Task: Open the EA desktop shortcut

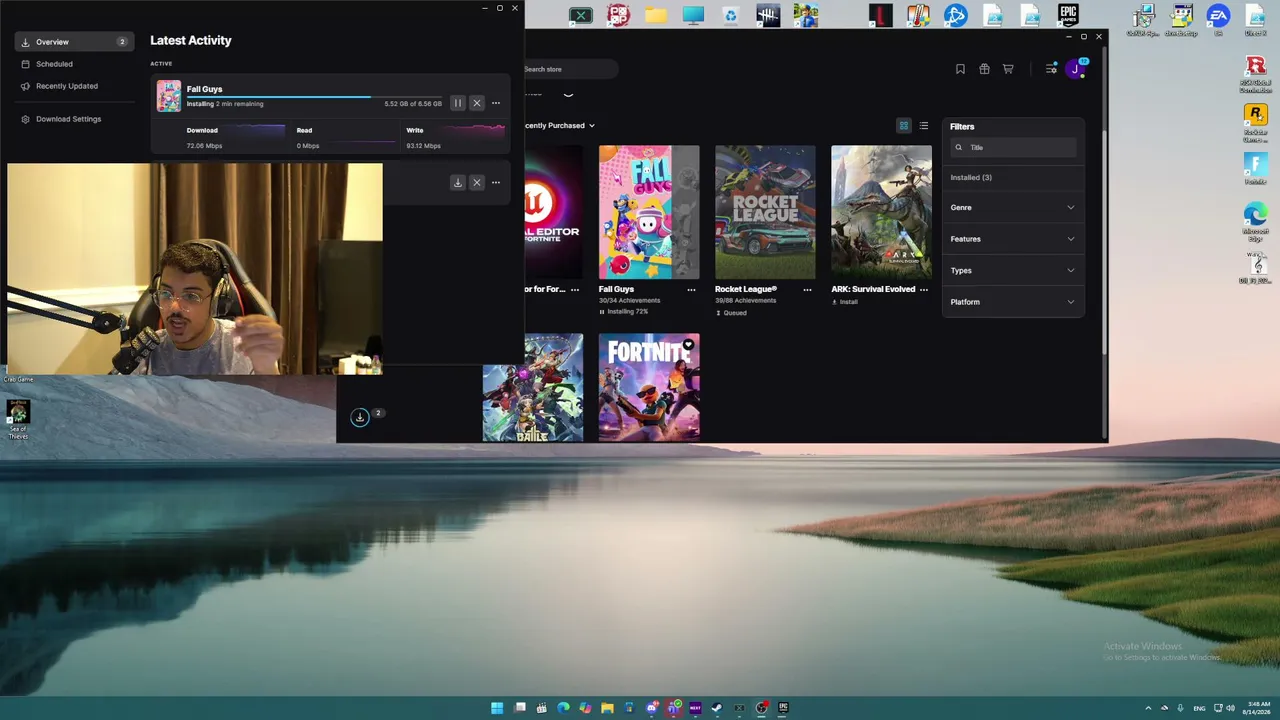Action: click(x=1218, y=19)
